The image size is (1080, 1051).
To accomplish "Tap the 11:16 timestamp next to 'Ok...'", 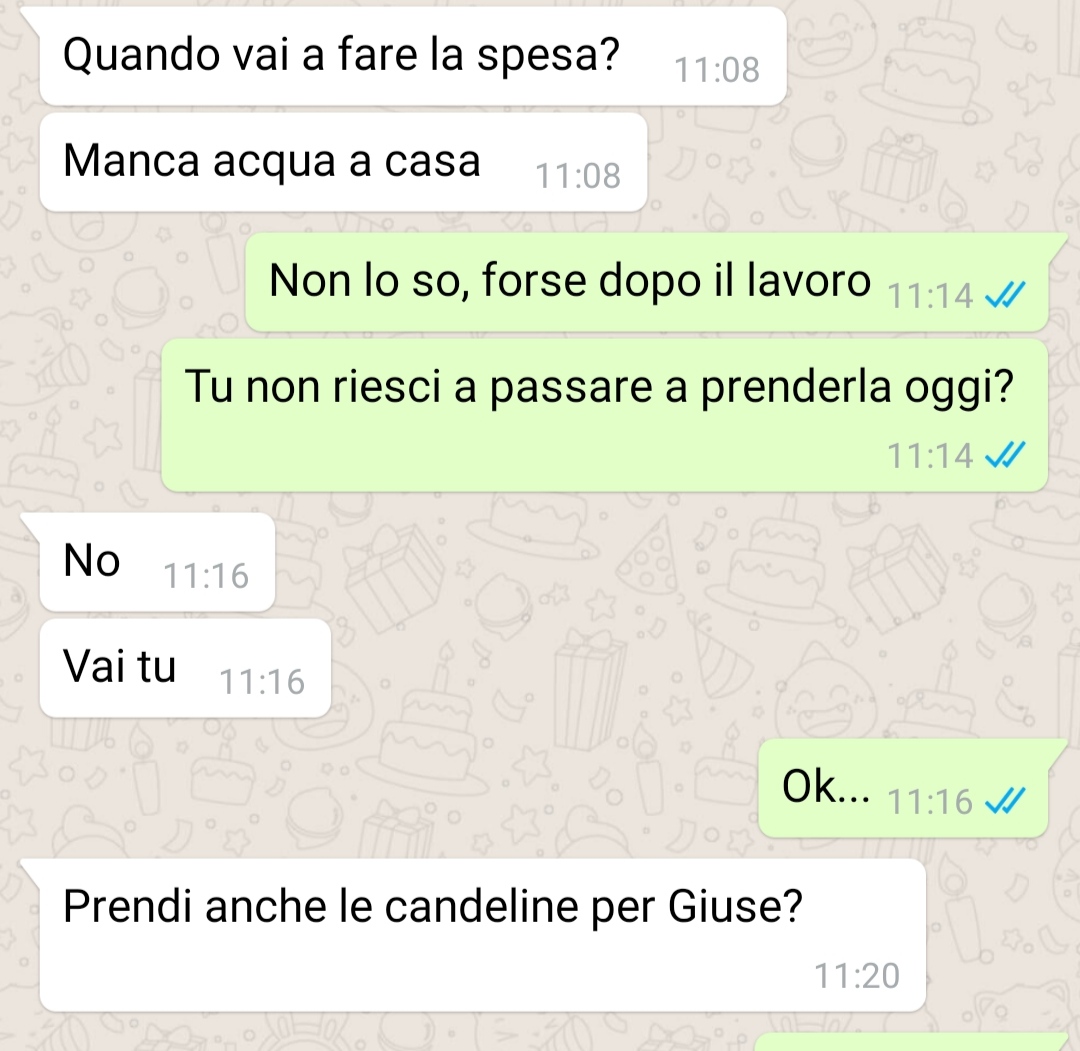I will pos(930,802).
